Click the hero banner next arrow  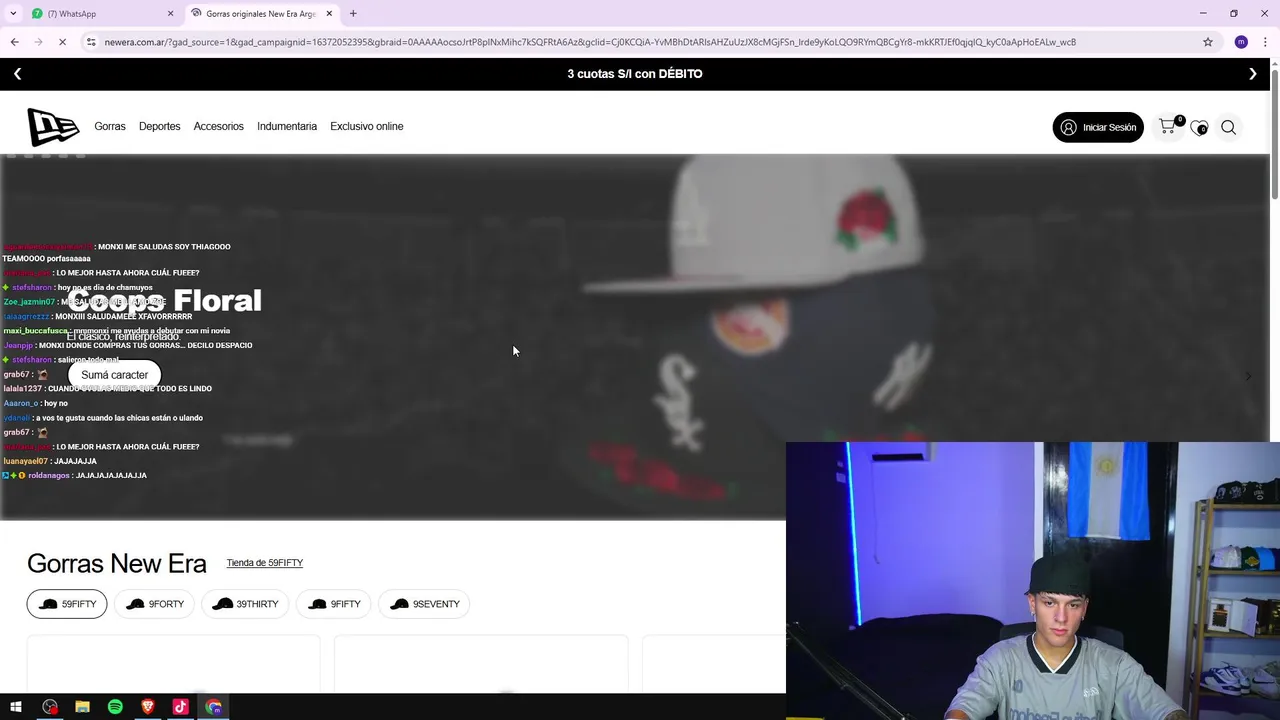(x=1248, y=376)
